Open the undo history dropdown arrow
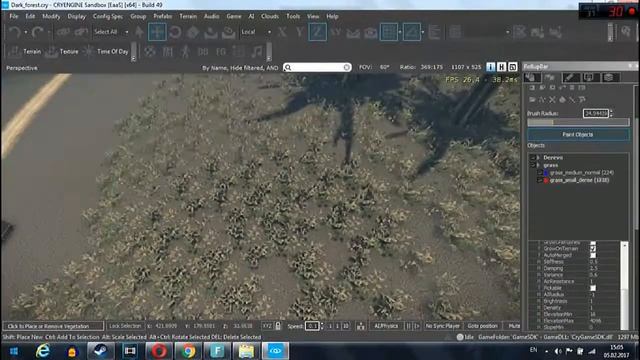Viewport: 640px width, 360px height. point(26,32)
